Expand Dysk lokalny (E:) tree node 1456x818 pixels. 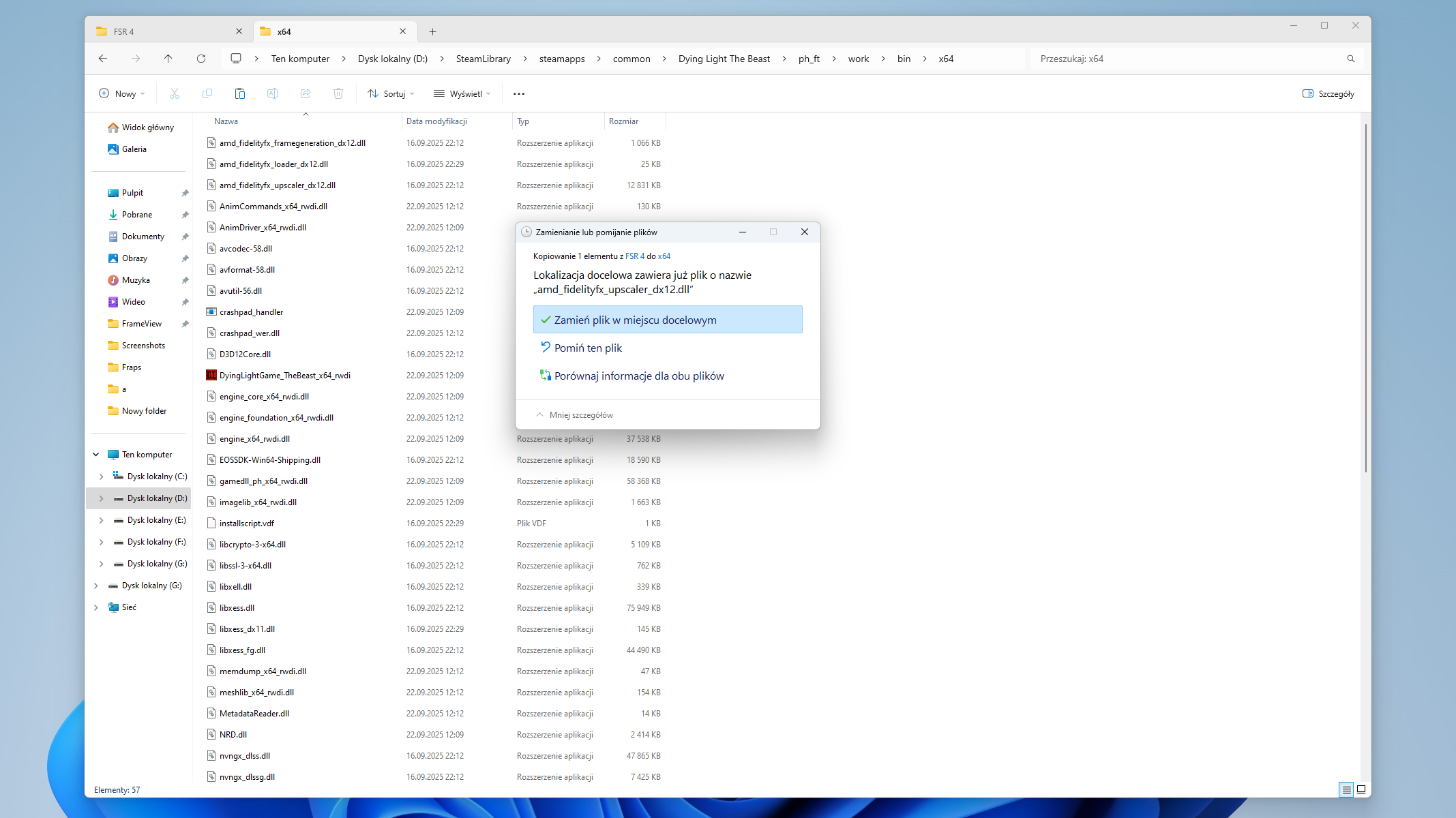[101, 520]
